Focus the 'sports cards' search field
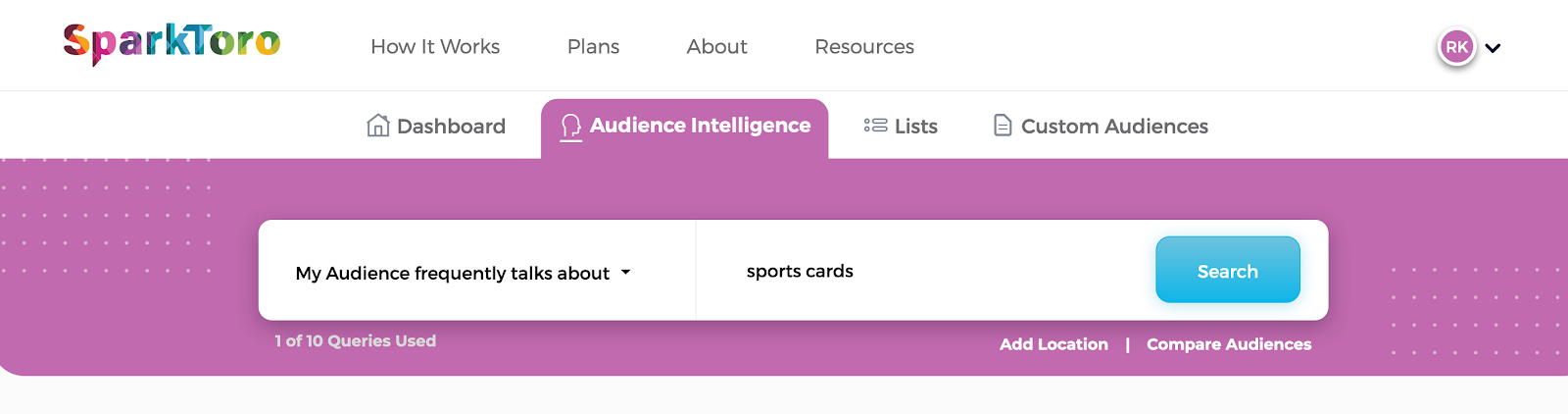The width and height of the screenshot is (1568, 414). tap(921, 272)
